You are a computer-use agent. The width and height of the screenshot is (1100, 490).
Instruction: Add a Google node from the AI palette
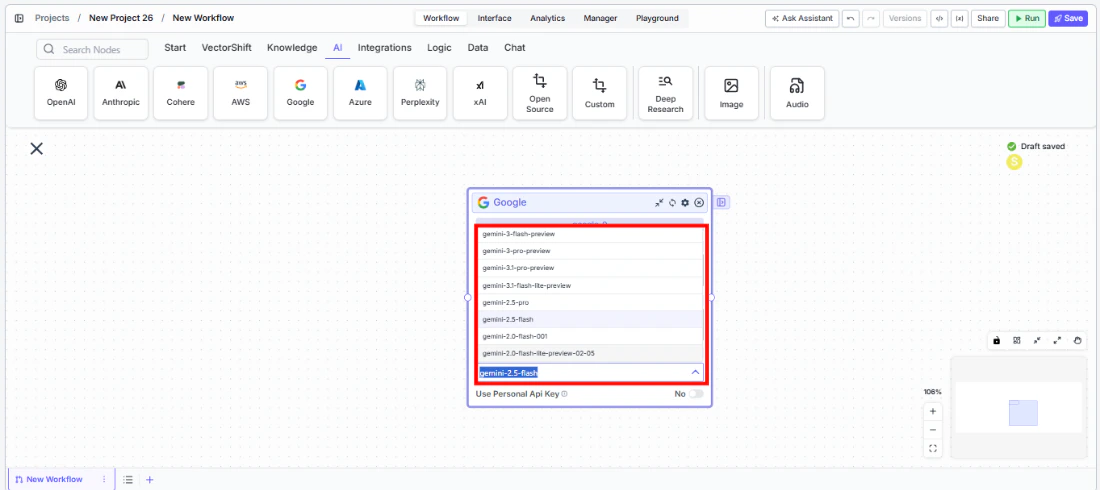point(300,93)
